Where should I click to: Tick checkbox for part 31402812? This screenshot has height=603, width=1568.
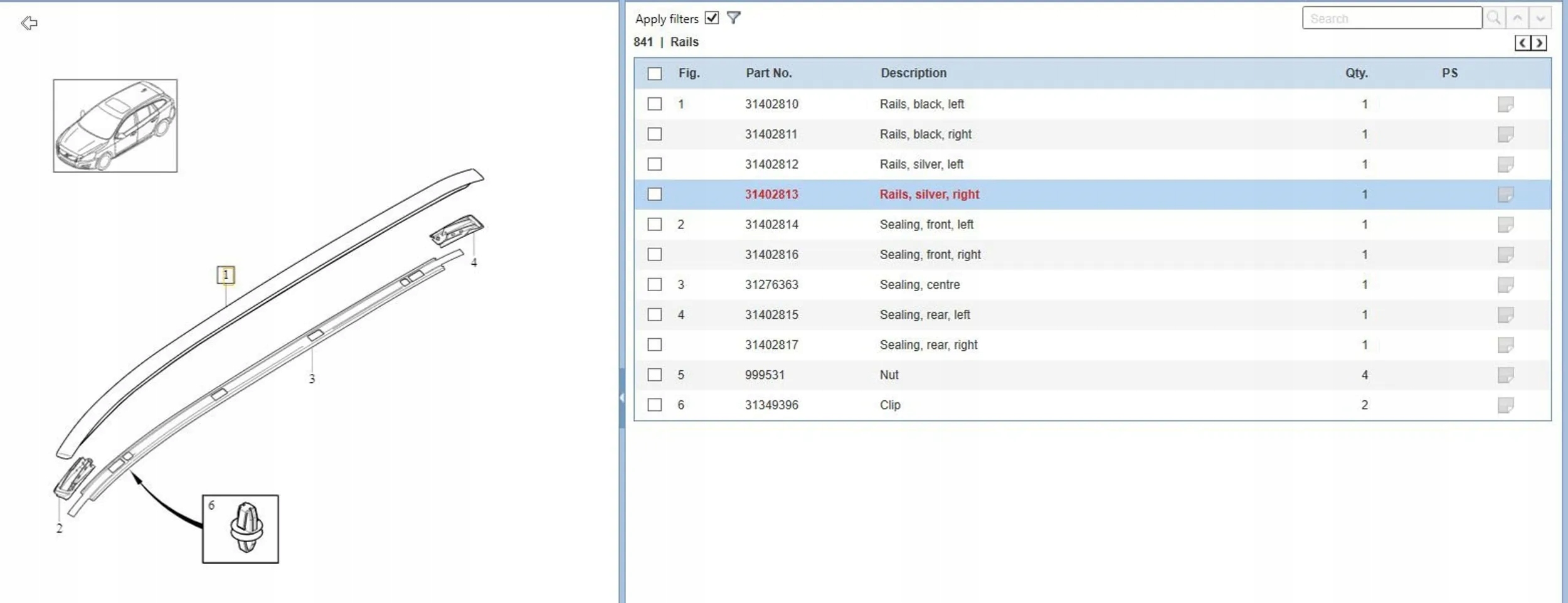point(654,164)
